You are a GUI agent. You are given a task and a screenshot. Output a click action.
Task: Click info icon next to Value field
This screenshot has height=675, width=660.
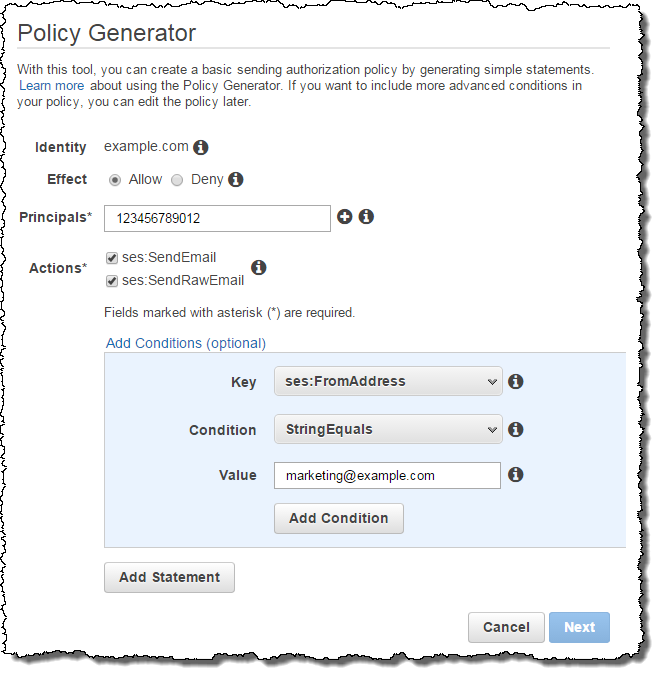[x=516, y=475]
